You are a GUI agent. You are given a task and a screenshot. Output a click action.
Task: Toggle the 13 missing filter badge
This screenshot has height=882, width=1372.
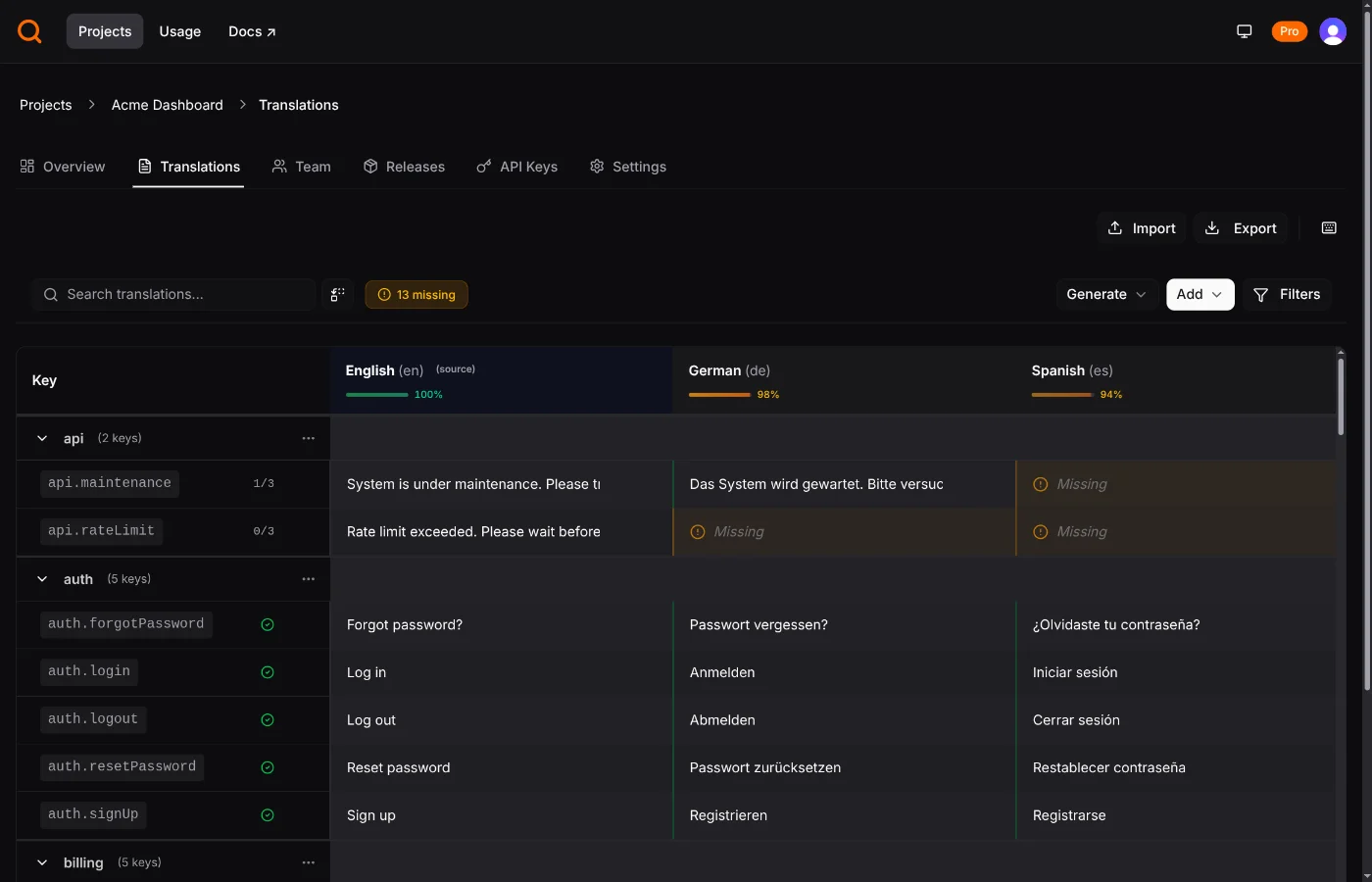click(x=416, y=294)
